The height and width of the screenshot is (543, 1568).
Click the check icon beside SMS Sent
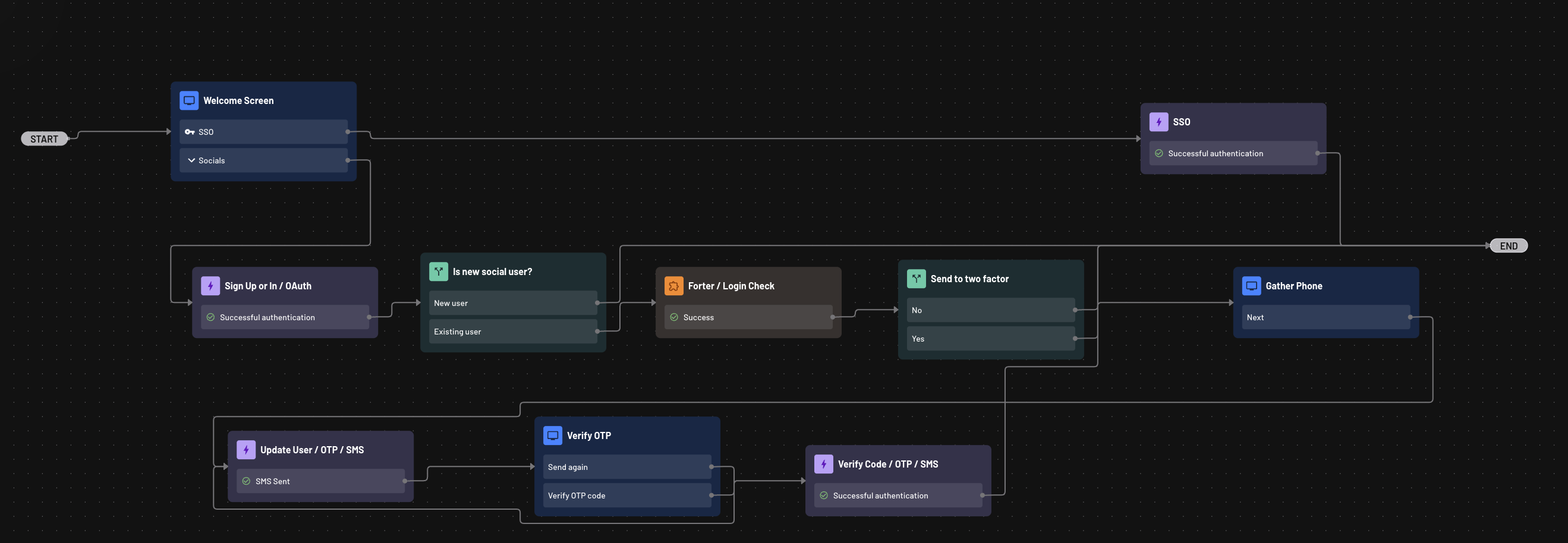(247, 481)
